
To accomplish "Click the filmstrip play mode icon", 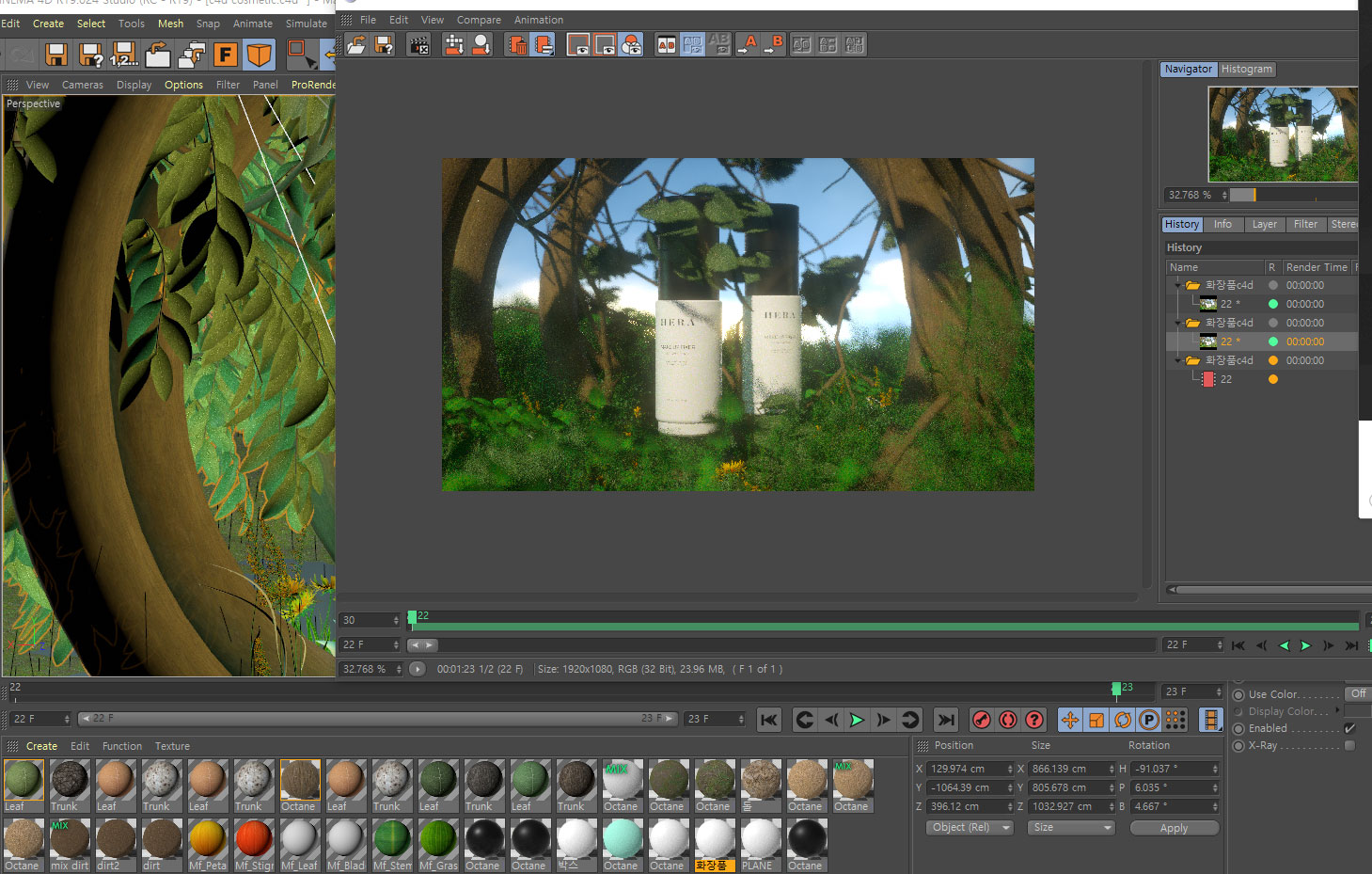I will click(1211, 720).
